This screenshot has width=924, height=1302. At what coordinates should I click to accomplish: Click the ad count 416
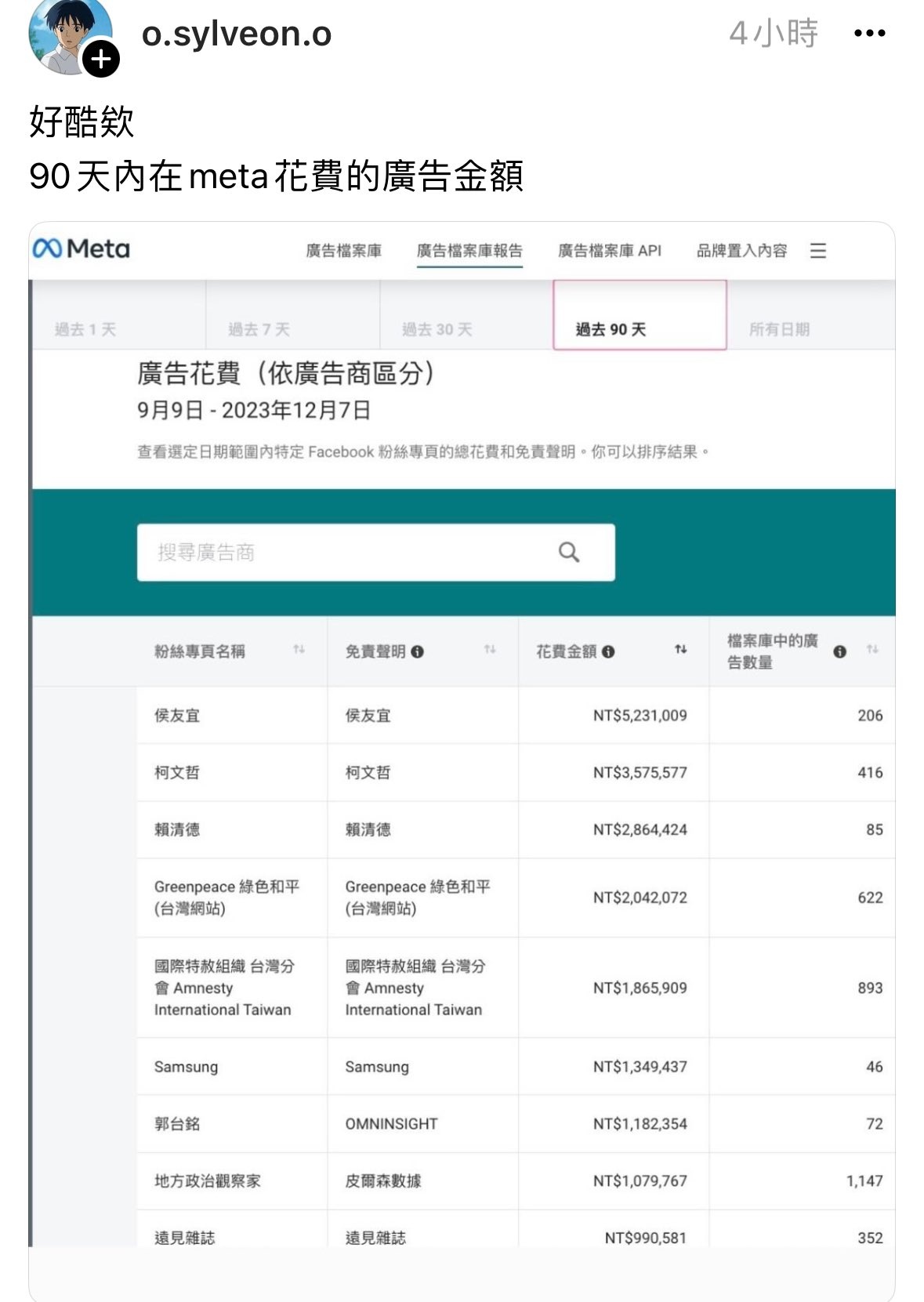[870, 773]
